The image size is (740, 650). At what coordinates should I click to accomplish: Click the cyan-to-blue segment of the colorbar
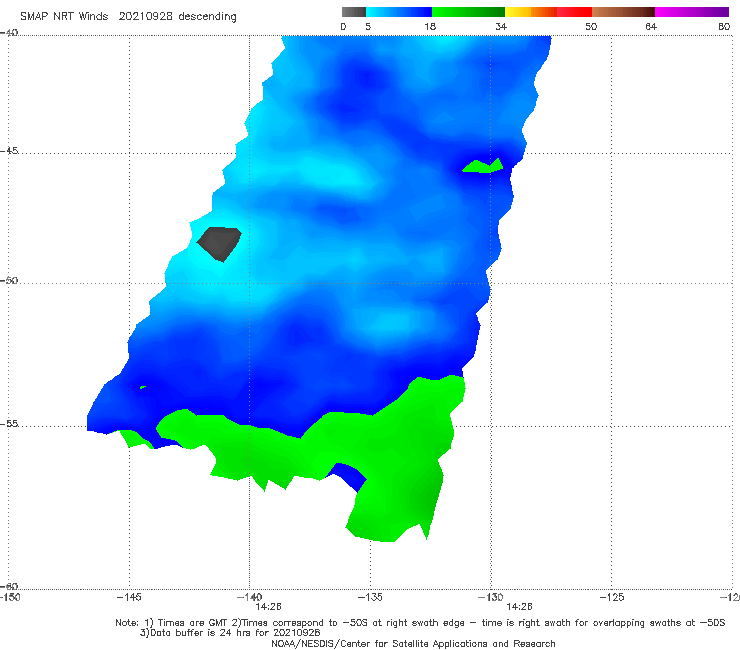[399, 12]
